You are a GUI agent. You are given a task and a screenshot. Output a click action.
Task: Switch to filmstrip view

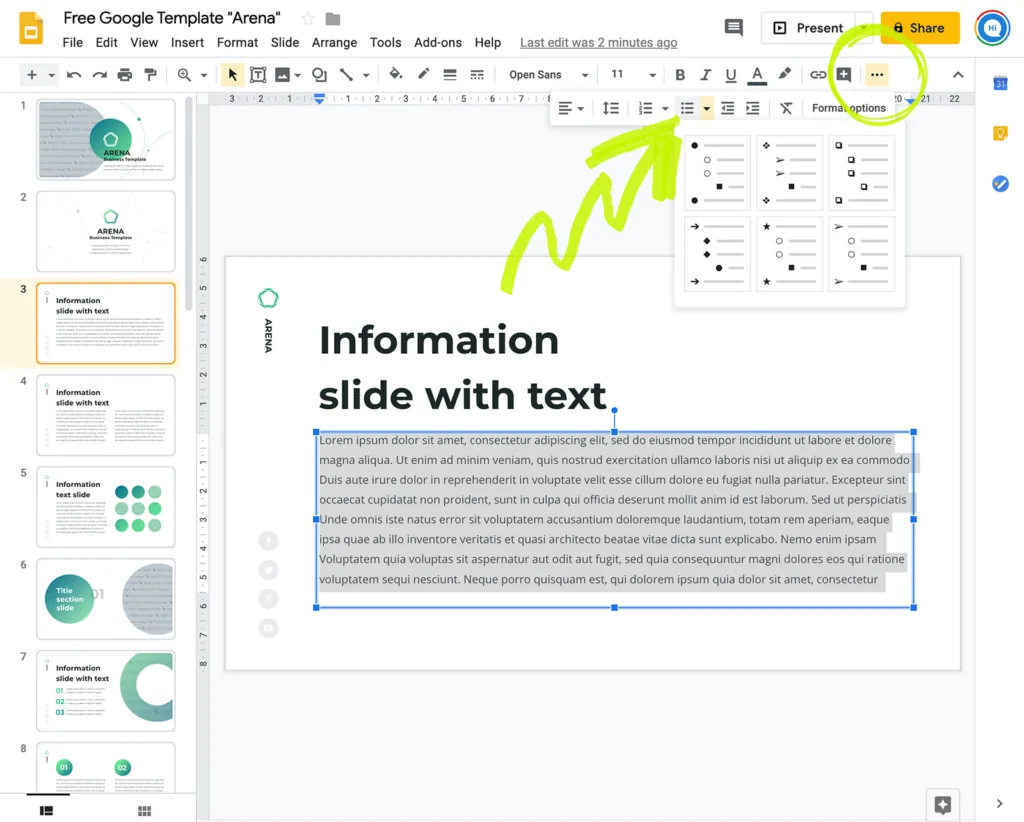[x=46, y=810]
